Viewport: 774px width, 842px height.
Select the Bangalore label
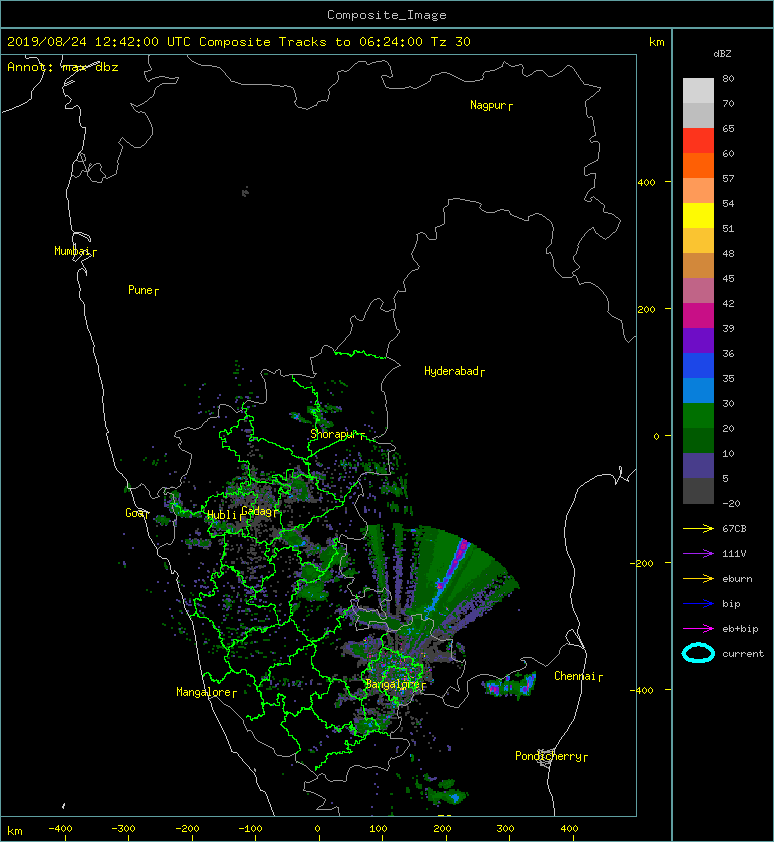392,684
